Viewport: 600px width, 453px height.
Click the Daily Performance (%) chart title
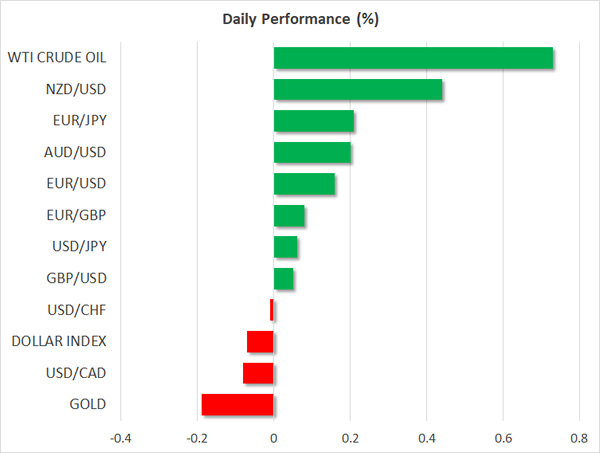pyautogui.click(x=300, y=19)
